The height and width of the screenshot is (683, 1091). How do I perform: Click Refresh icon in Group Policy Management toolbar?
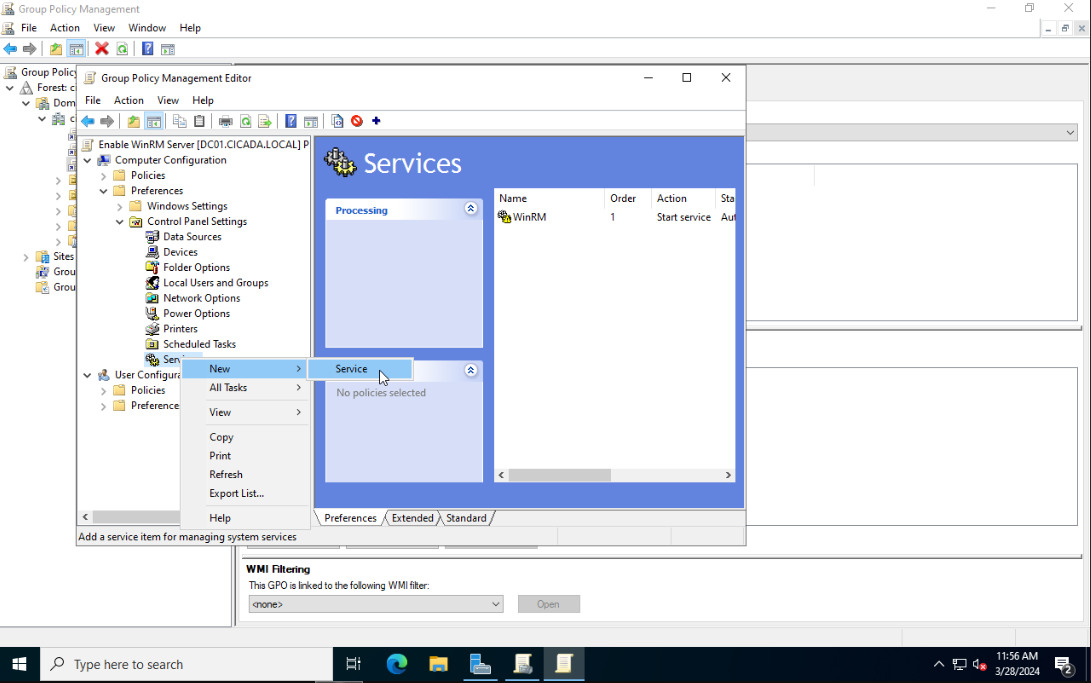(122, 49)
